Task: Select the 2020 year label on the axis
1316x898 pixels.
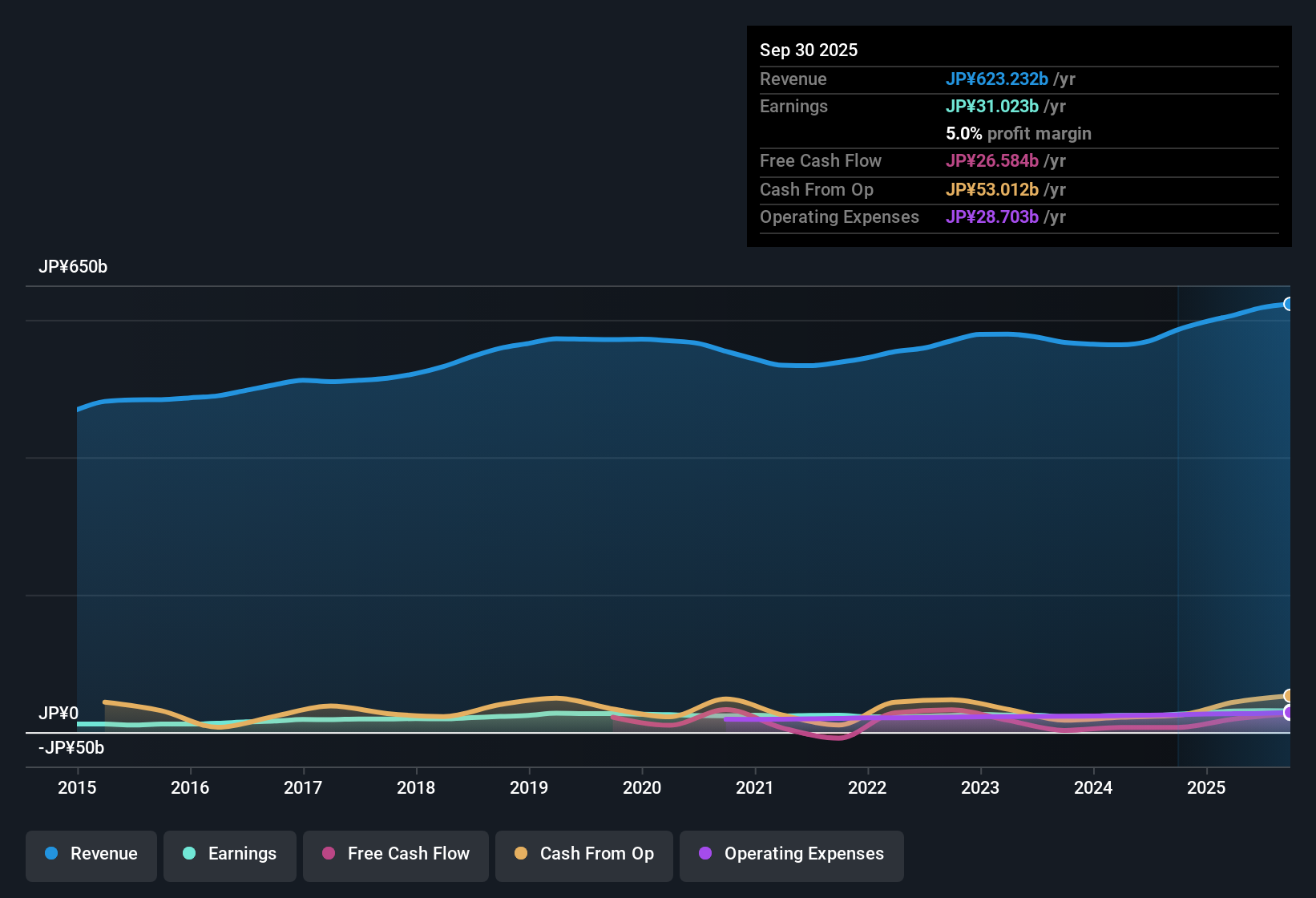Action: [x=642, y=788]
